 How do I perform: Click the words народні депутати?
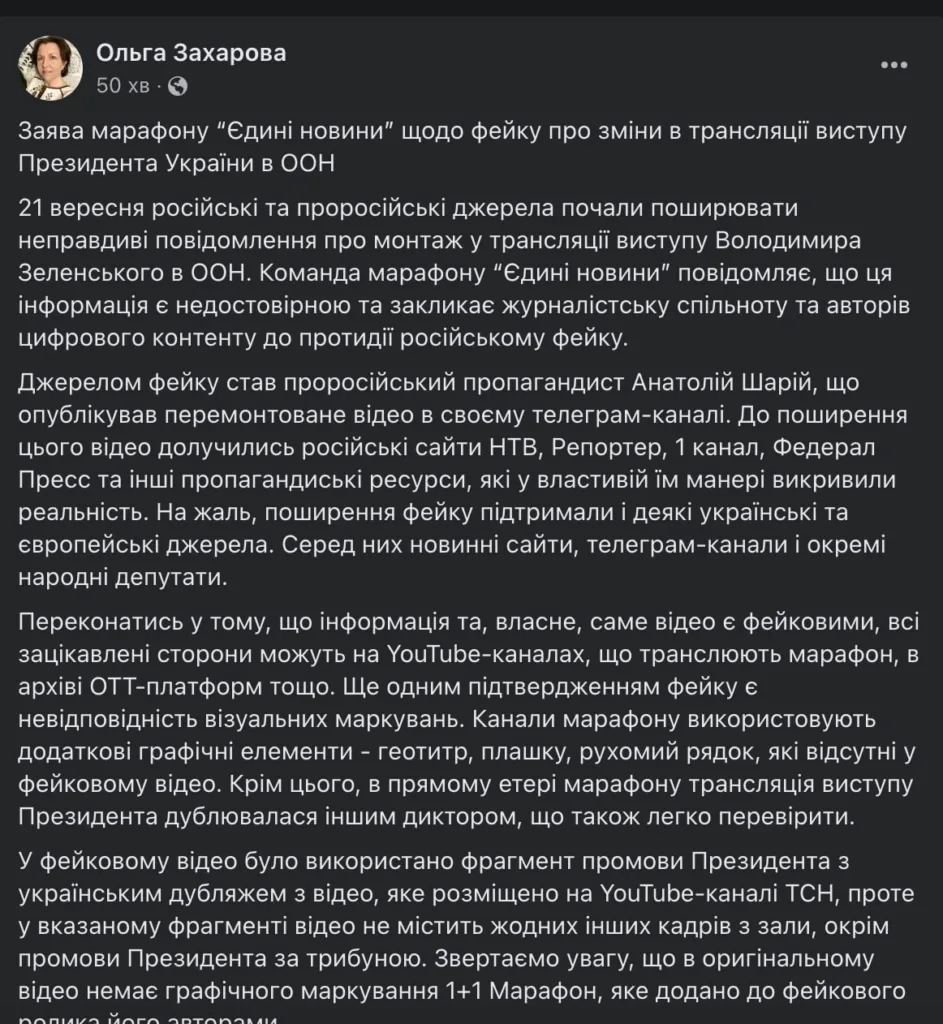[x=123, y=577]
